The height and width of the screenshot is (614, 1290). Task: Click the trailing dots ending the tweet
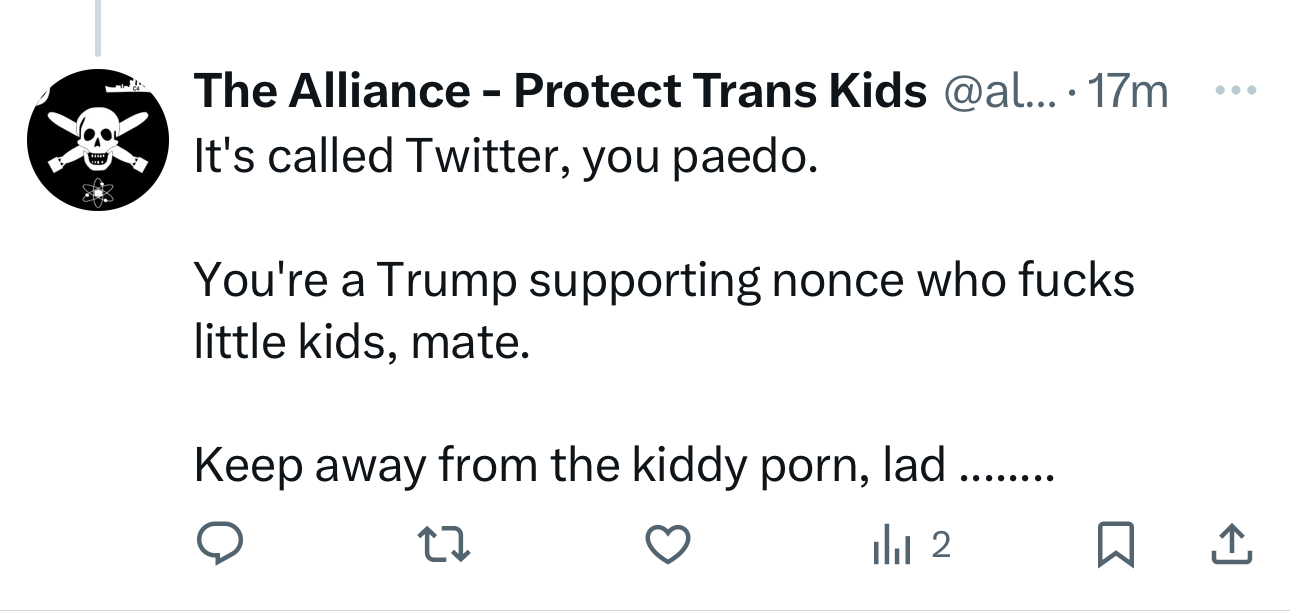click(1005, 472)
